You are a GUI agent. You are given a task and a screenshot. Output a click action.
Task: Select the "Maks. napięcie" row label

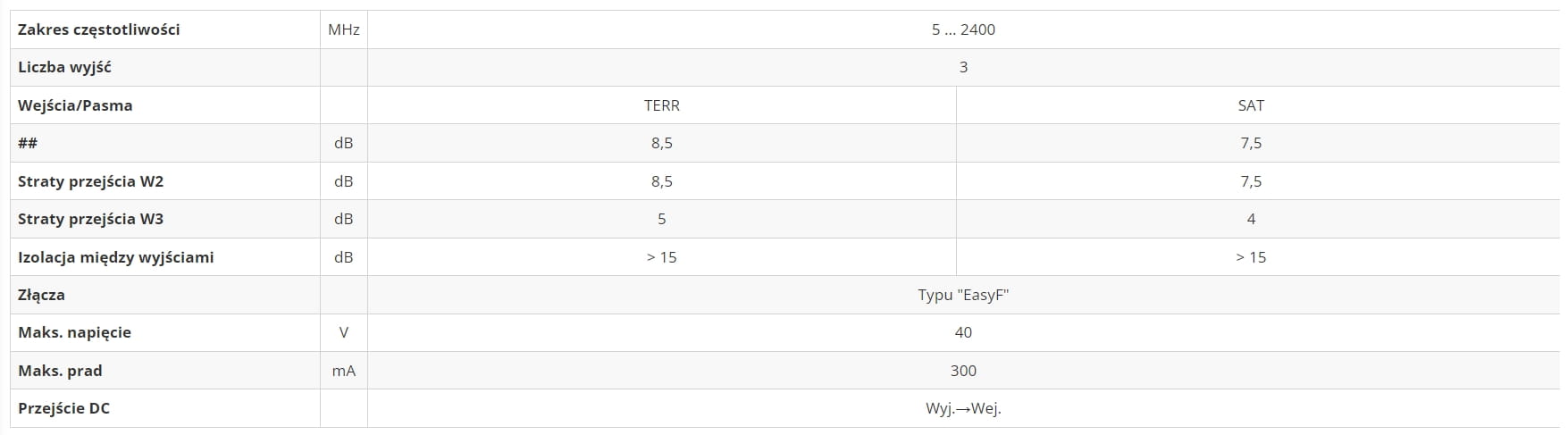74,332
